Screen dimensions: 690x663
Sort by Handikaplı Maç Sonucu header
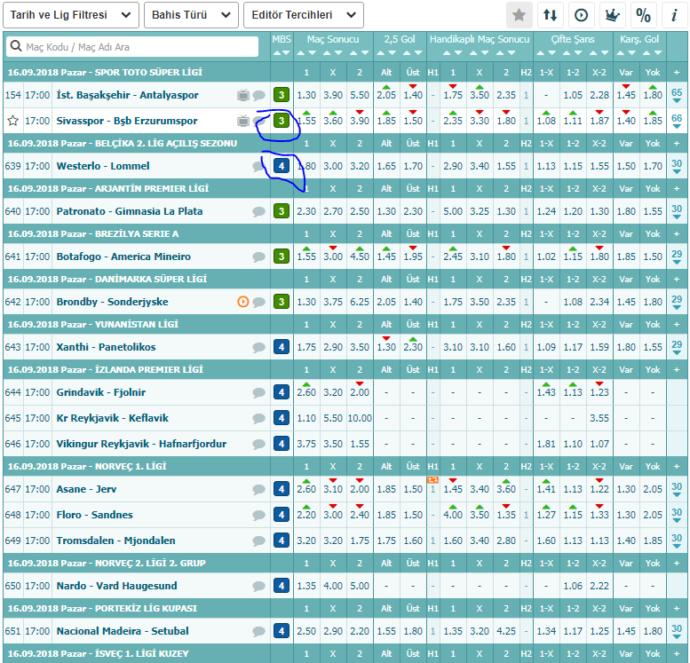480,40
